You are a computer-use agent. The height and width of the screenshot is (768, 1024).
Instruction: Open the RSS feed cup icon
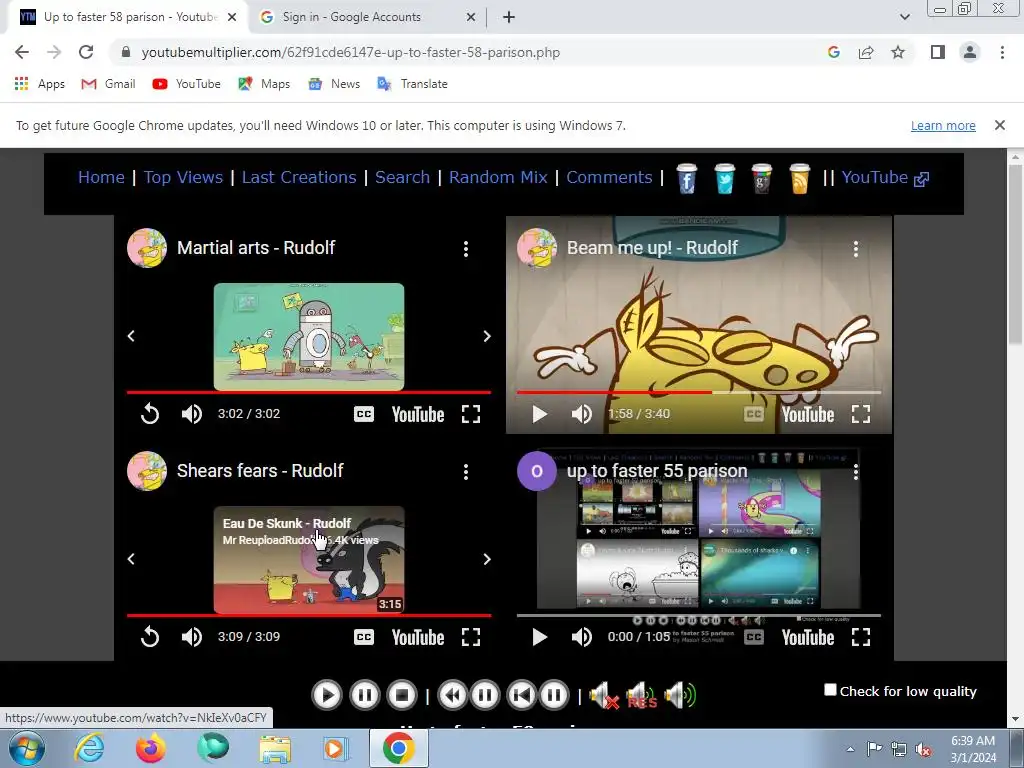tap(799, 178)
